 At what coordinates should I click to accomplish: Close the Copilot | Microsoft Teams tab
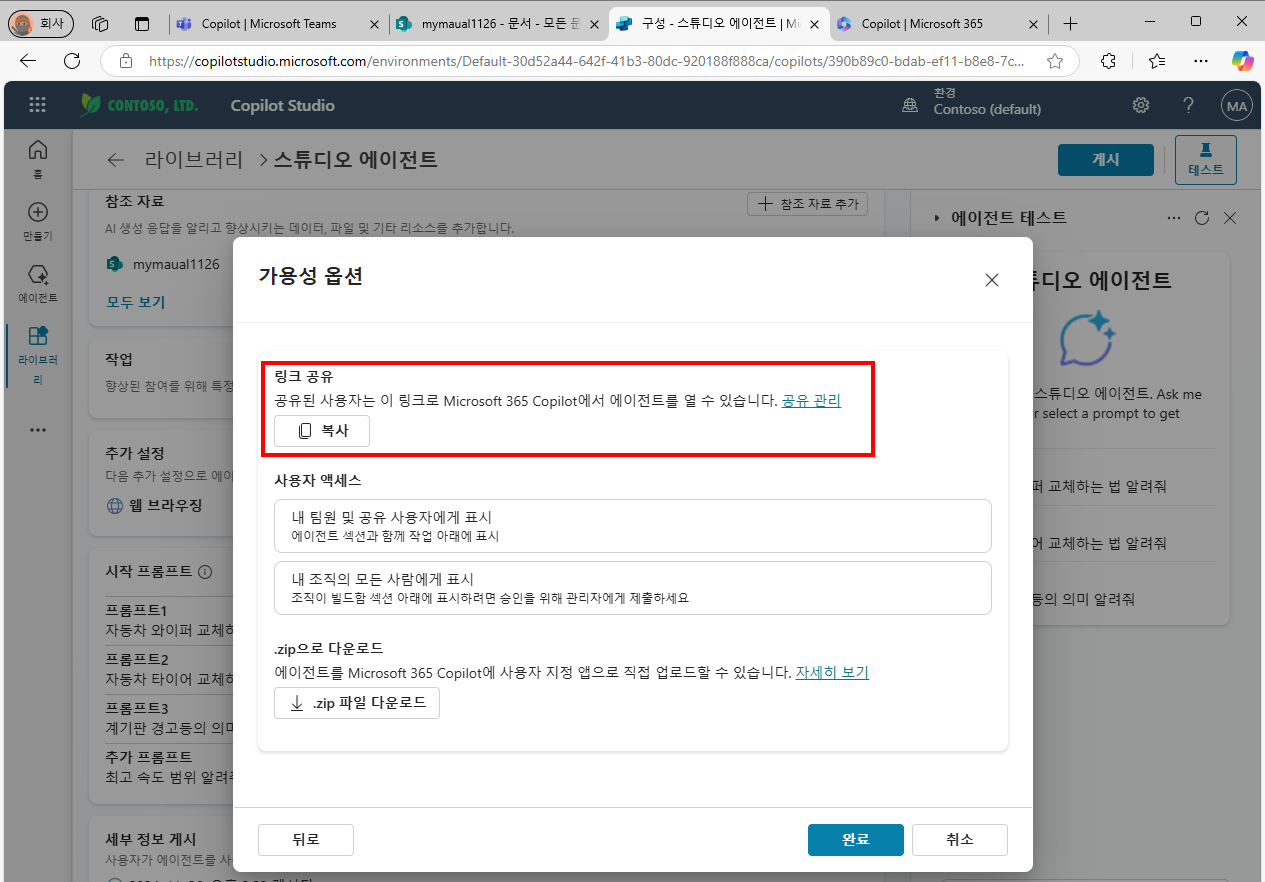tap(374, 23)
